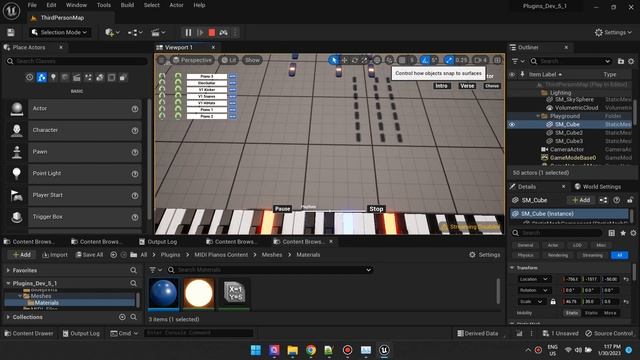Select the Volumes category in Place Actors

coord(111,77)
